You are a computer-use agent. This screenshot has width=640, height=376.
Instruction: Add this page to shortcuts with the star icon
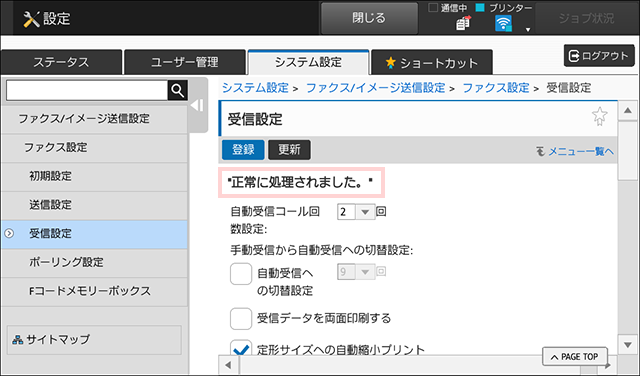point(599,116)
